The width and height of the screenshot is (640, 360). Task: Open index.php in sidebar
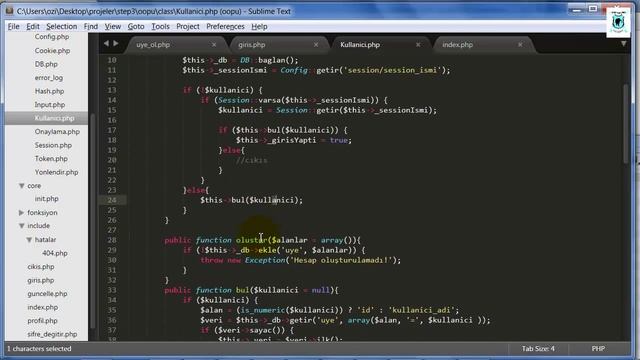click(42, 307)
